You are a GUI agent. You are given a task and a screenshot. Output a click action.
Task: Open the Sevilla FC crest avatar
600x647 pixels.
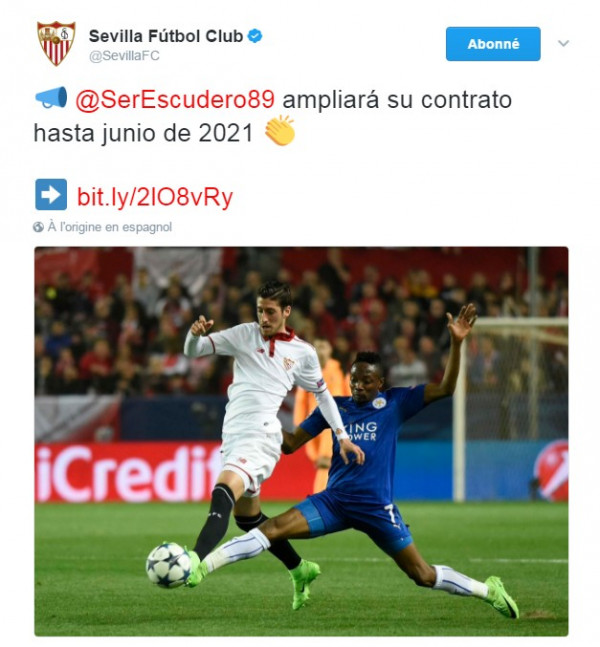click(x=56, y=43)
